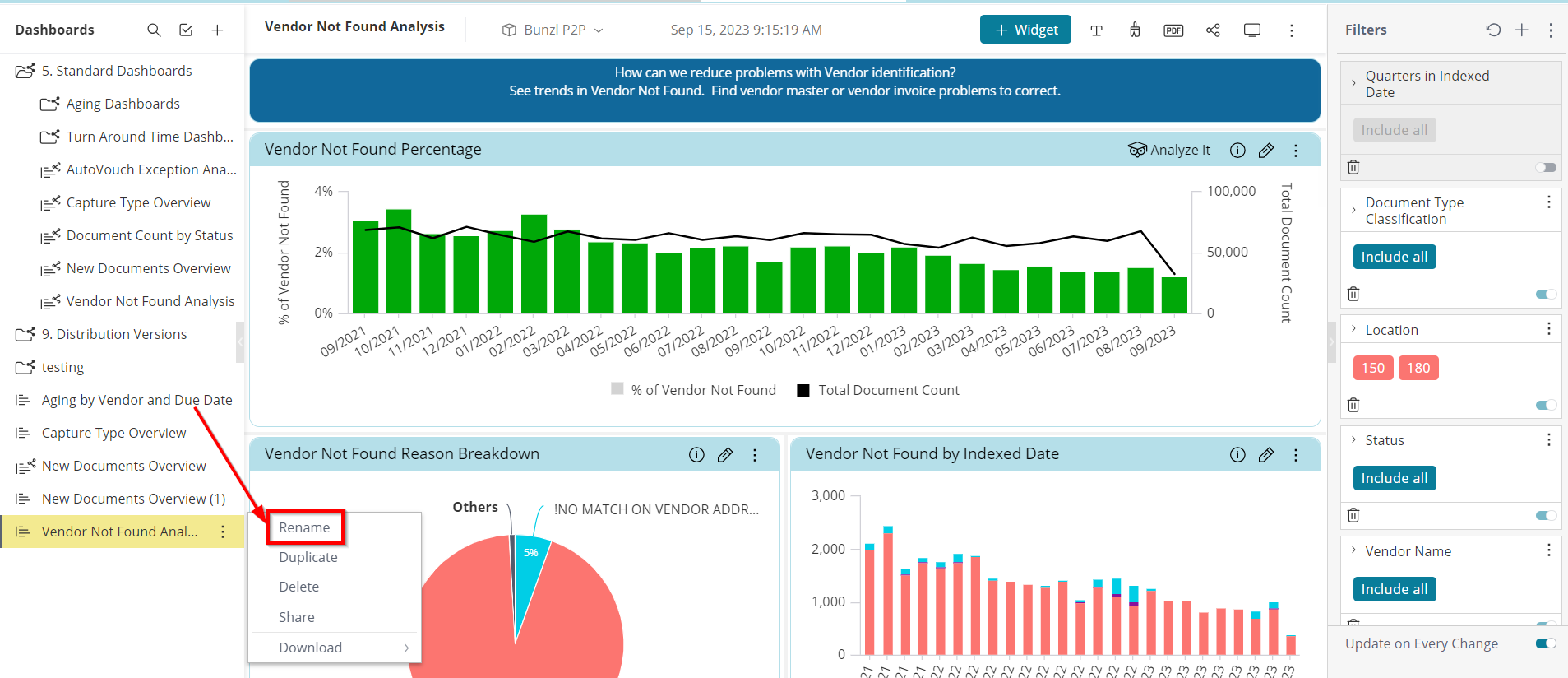Viewport: 1568px width, 678px height.
Task: Expand the Location filter chevron
Action: tap(1353, 328)
